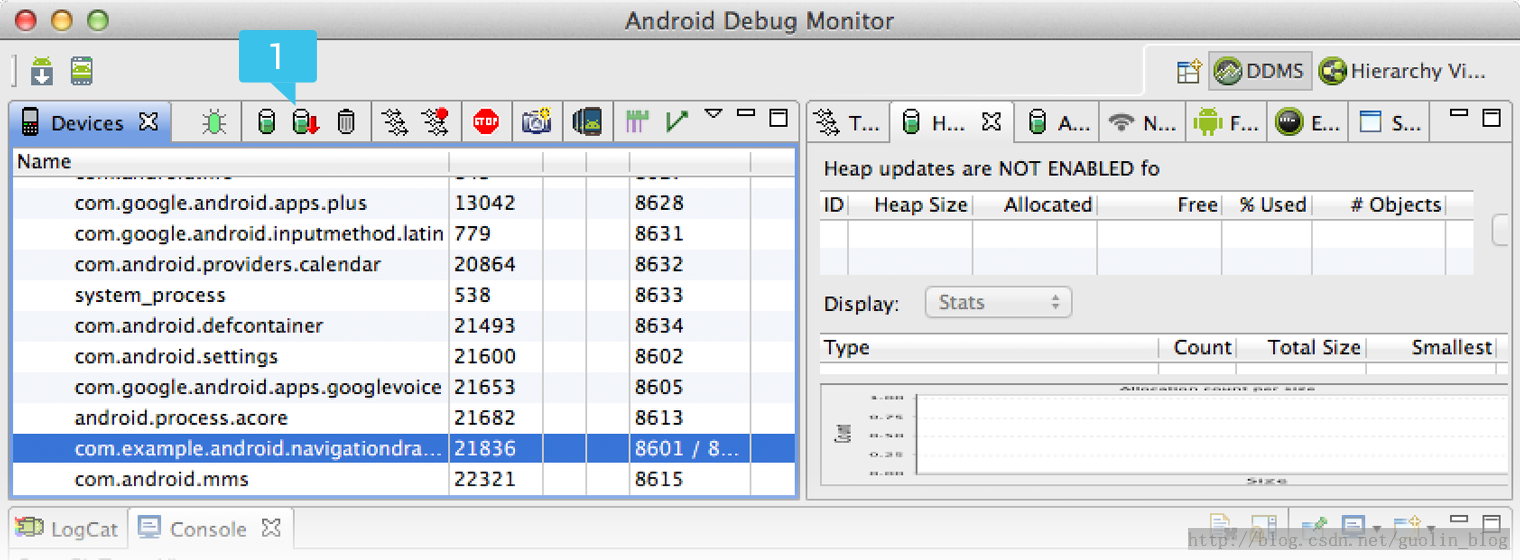Click the Stop Process icon
This screenshot has height=560, width=1520.
coord(486,123)
